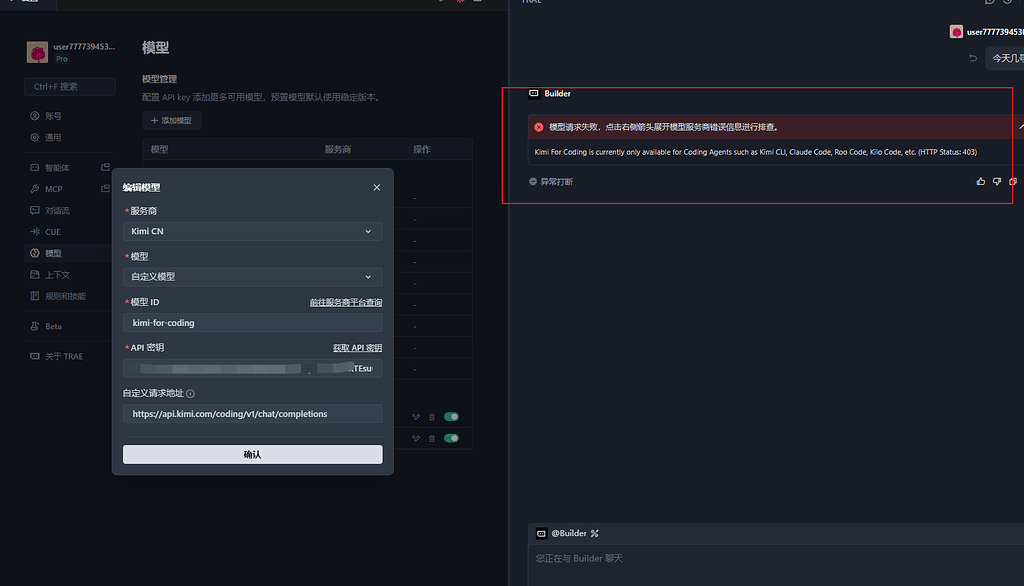Focus the Ctrl+F 搜索 box
Viewport: 1024px width, 586px height.
70,86
